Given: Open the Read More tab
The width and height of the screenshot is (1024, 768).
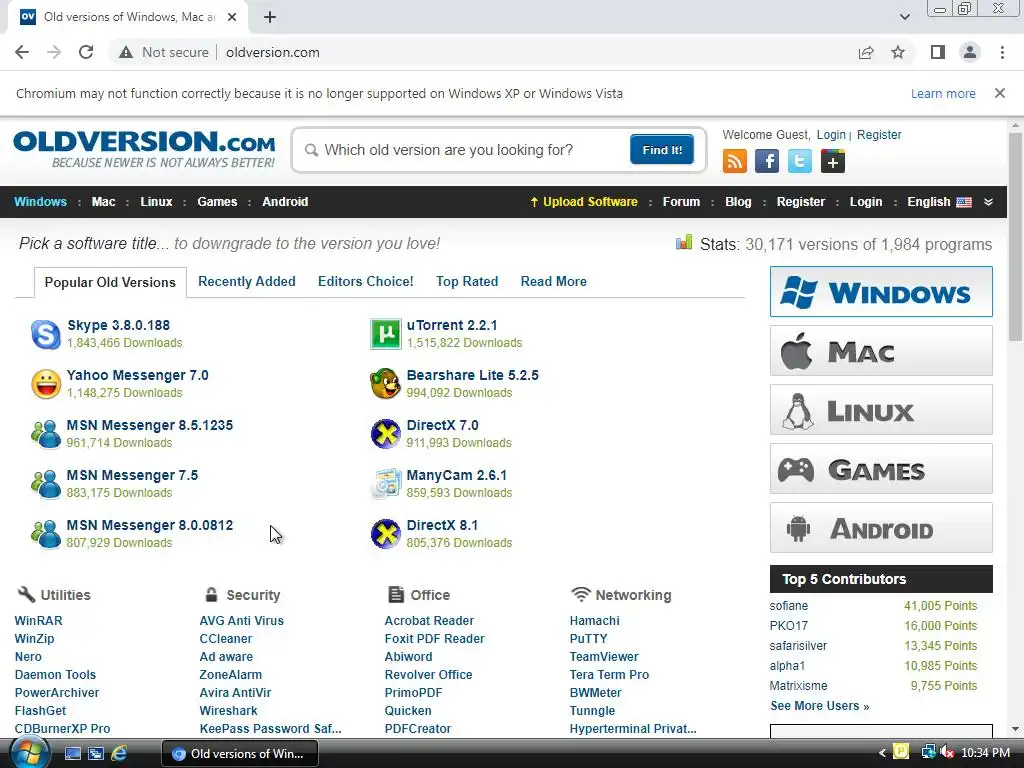Looking at the screenshot, I should click(553, 281).
